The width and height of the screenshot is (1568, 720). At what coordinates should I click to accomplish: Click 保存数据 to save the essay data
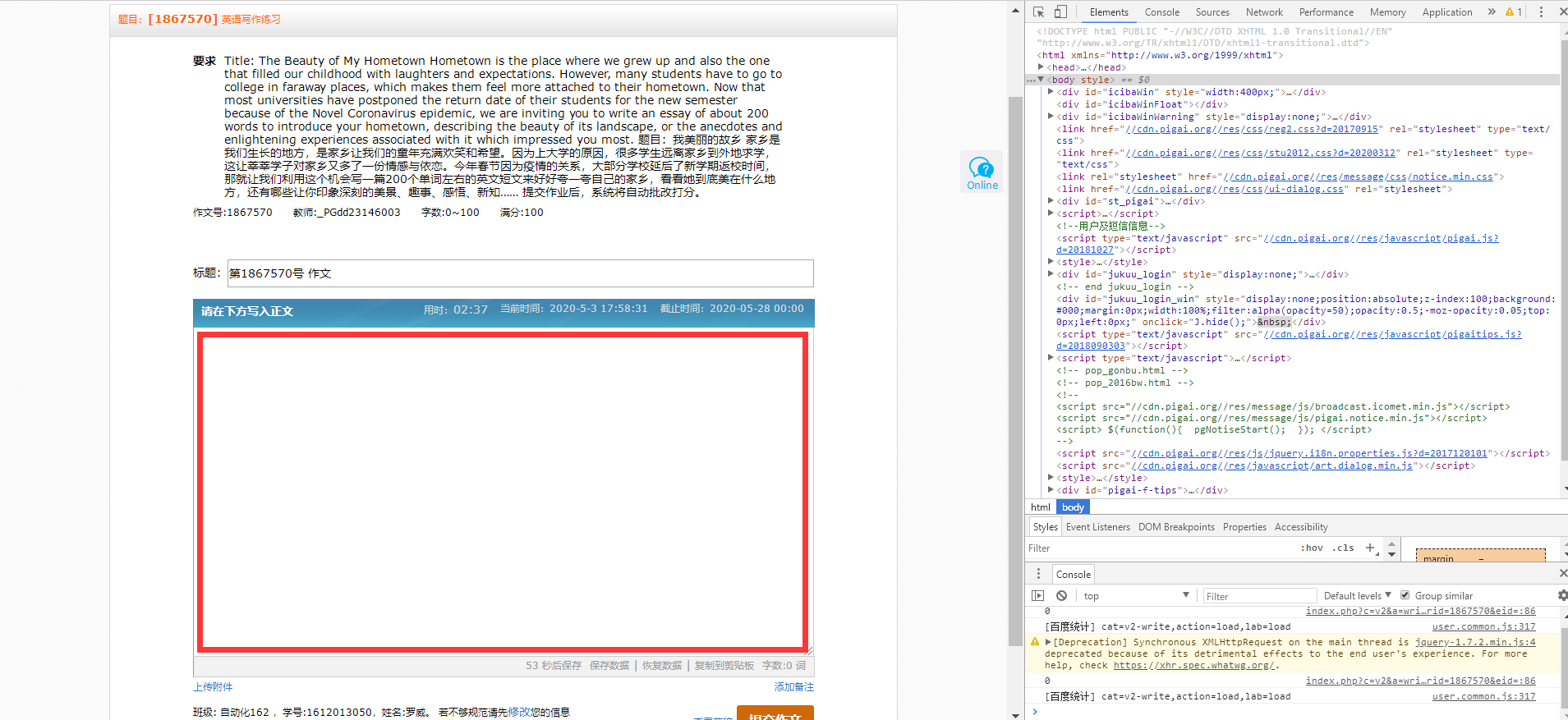click(x=609, y=666)
